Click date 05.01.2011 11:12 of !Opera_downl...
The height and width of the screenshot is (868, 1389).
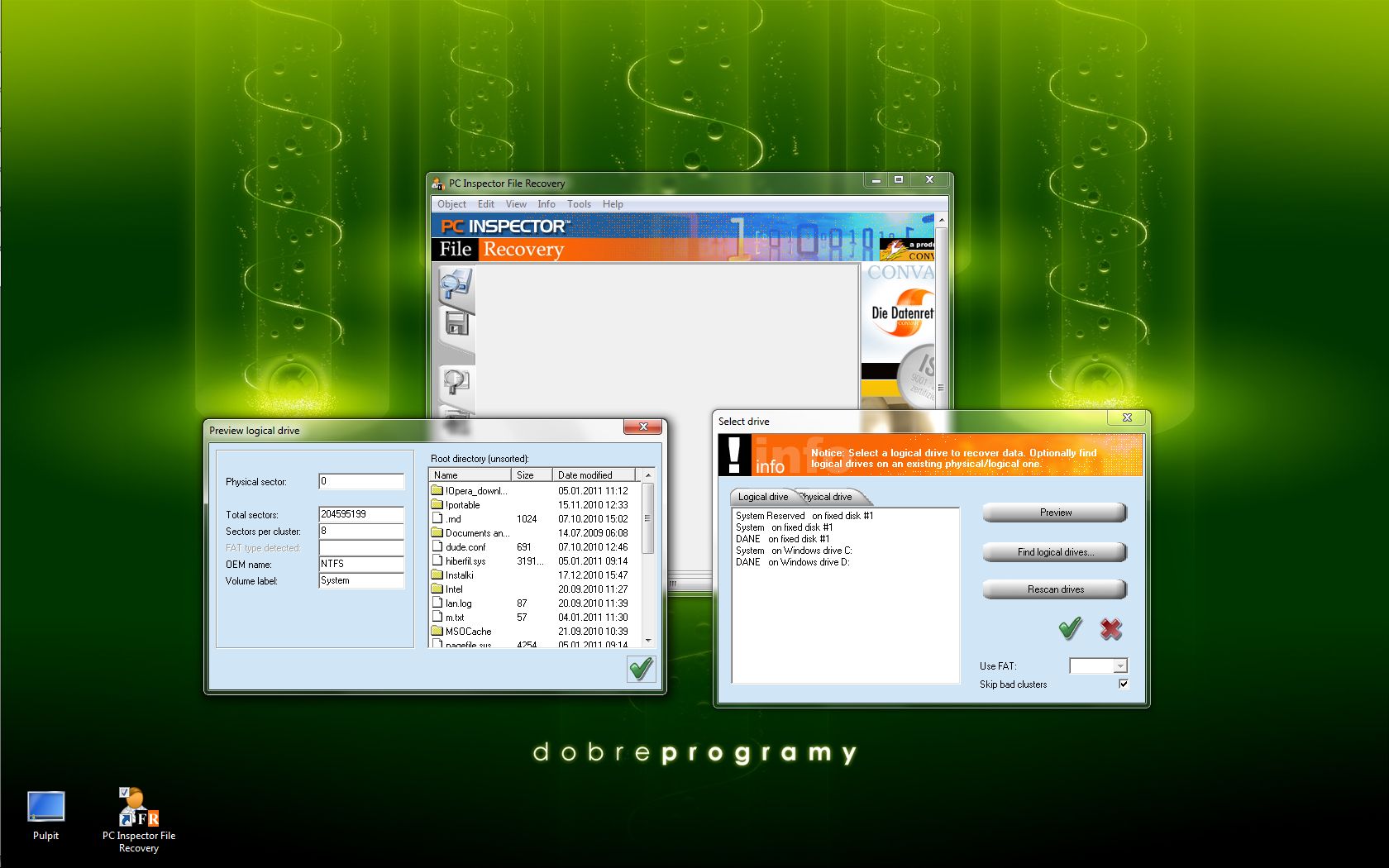(593, 491)
